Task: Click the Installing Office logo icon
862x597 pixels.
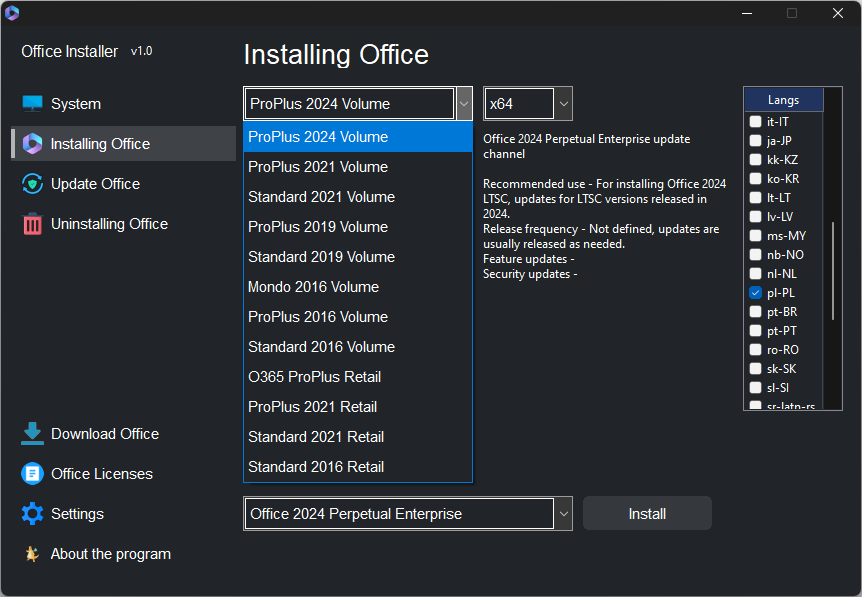Action: click(x=32, y=143)
